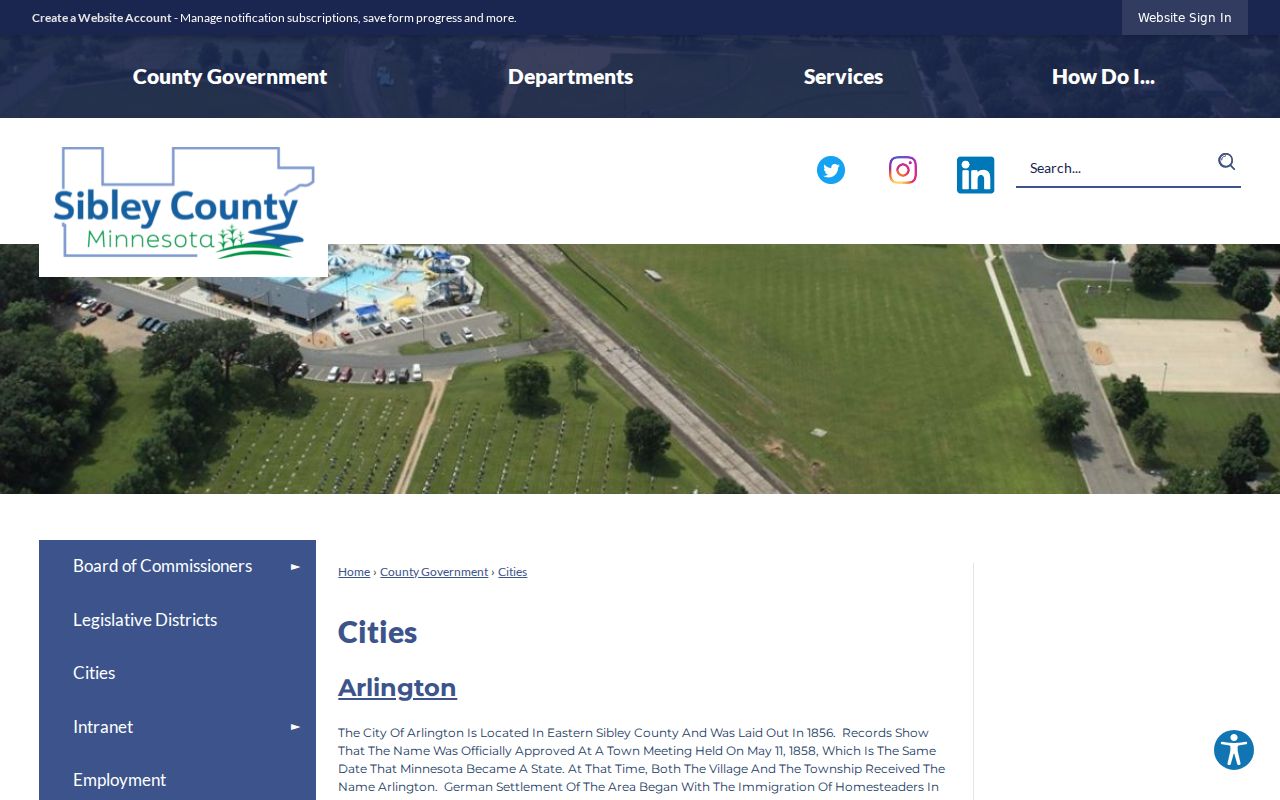Click Cities in the breadcrumb trail
The width and height of the screenshot is (1280, 800).
pos(512,572)
